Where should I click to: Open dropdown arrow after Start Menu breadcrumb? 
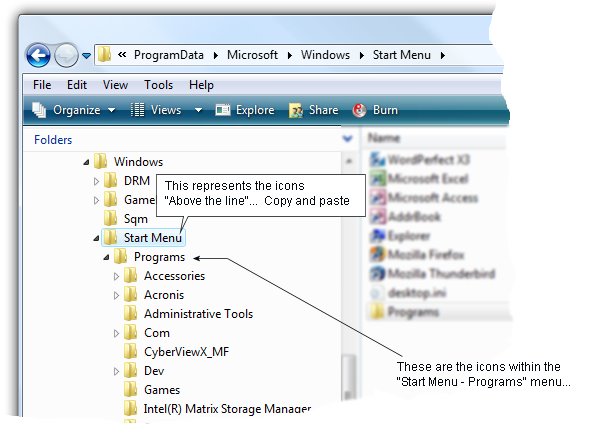pos(443,56)
